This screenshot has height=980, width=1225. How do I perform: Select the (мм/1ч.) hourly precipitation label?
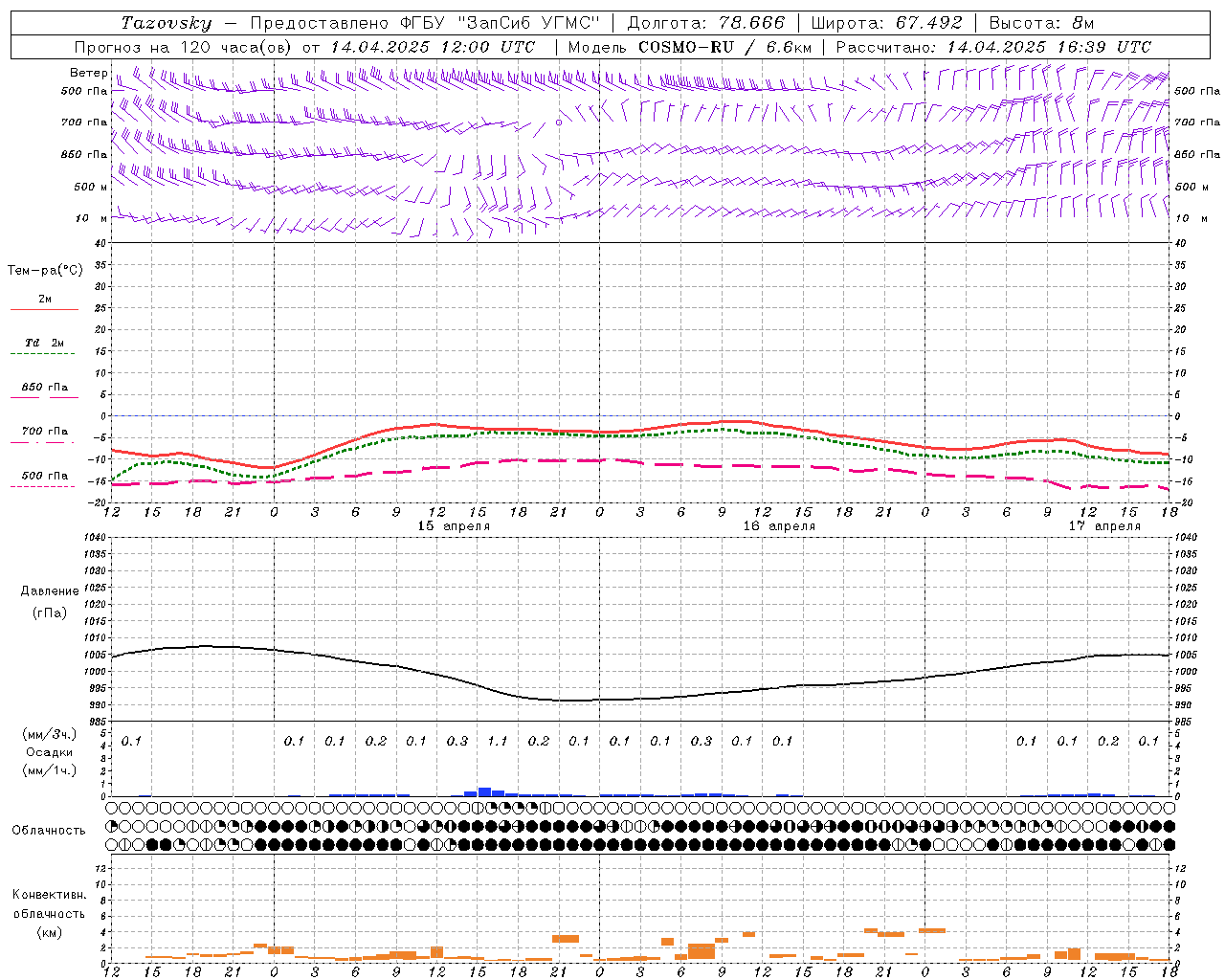point(50,770)
